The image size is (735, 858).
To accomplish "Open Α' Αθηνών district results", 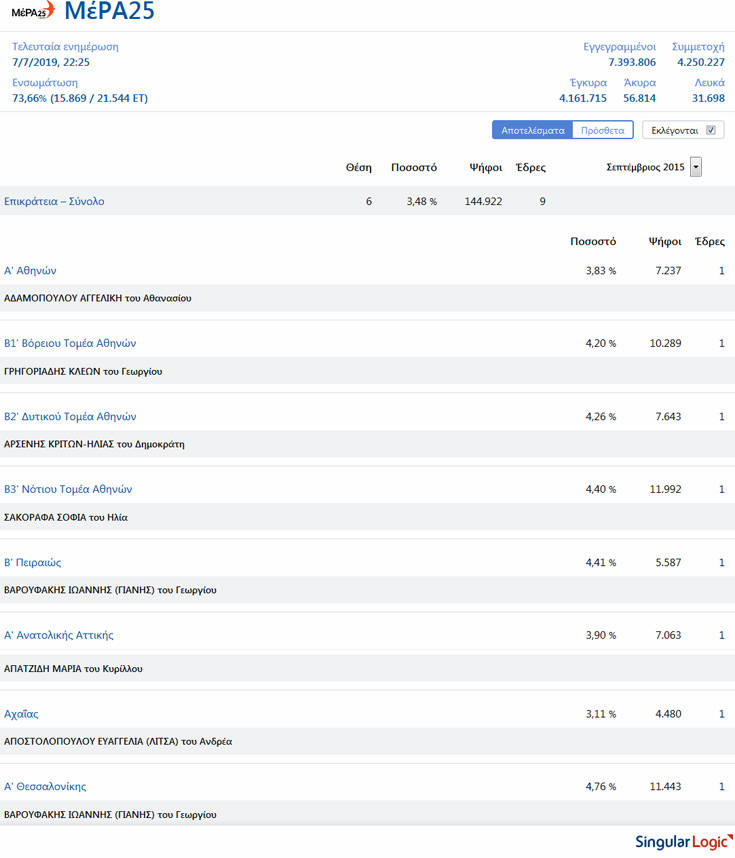I will click(x=30, y=270).
